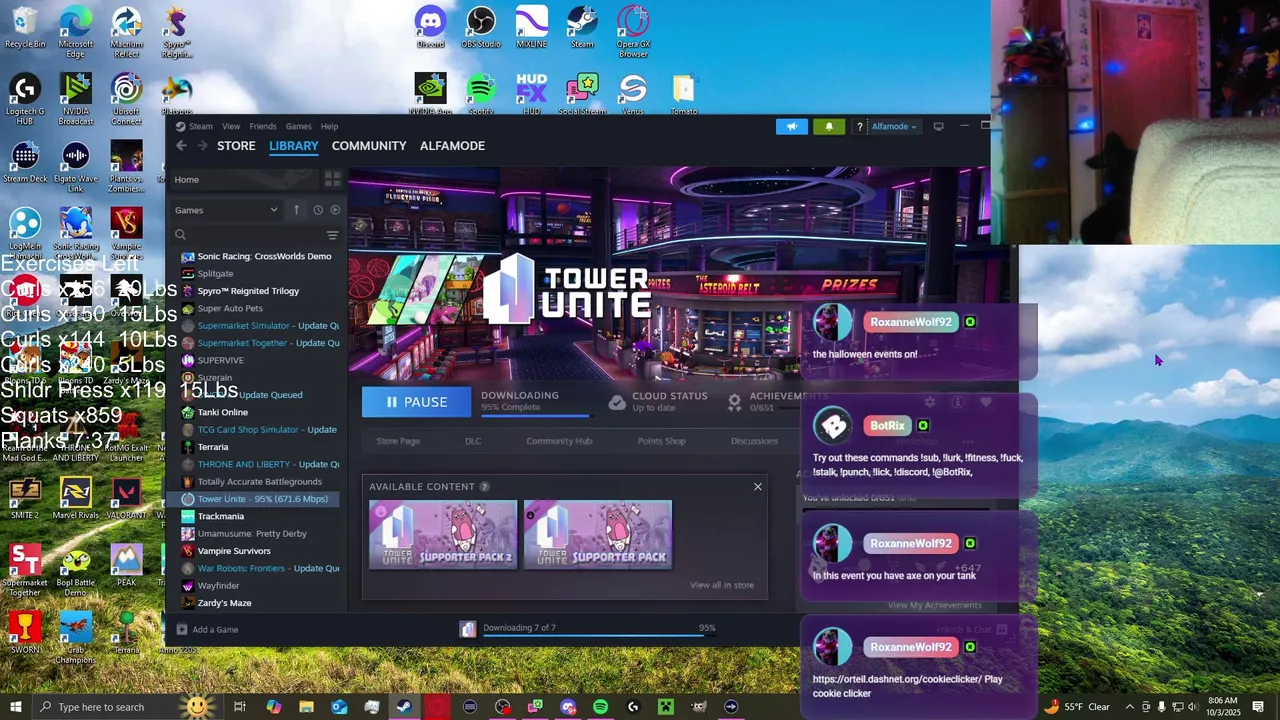Image resolution: width=1280 pixels, height=720 pixels.
Task: Open the Alfamode account dropdown
Action: point(894,127)
